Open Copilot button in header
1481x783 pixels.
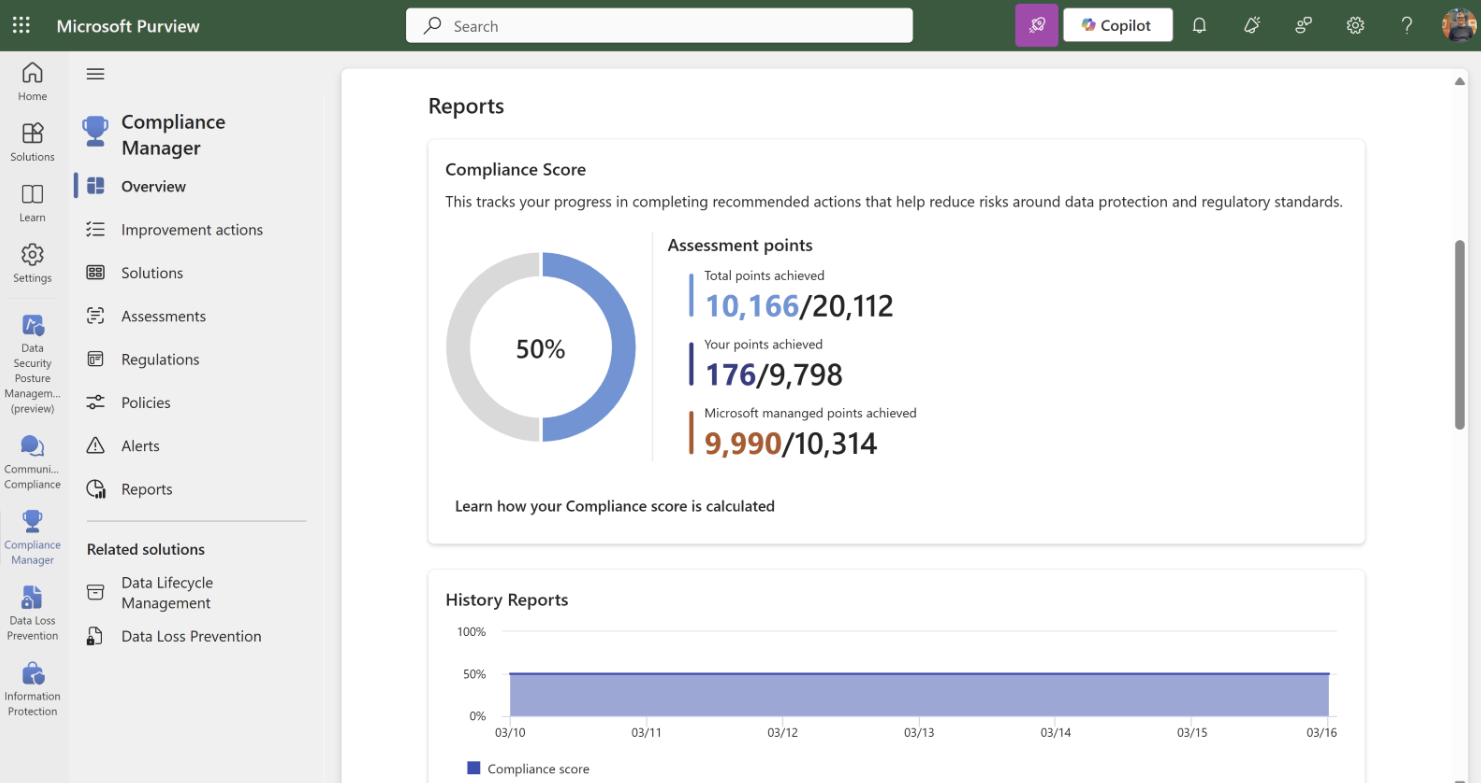click(x=1117, y=26)
